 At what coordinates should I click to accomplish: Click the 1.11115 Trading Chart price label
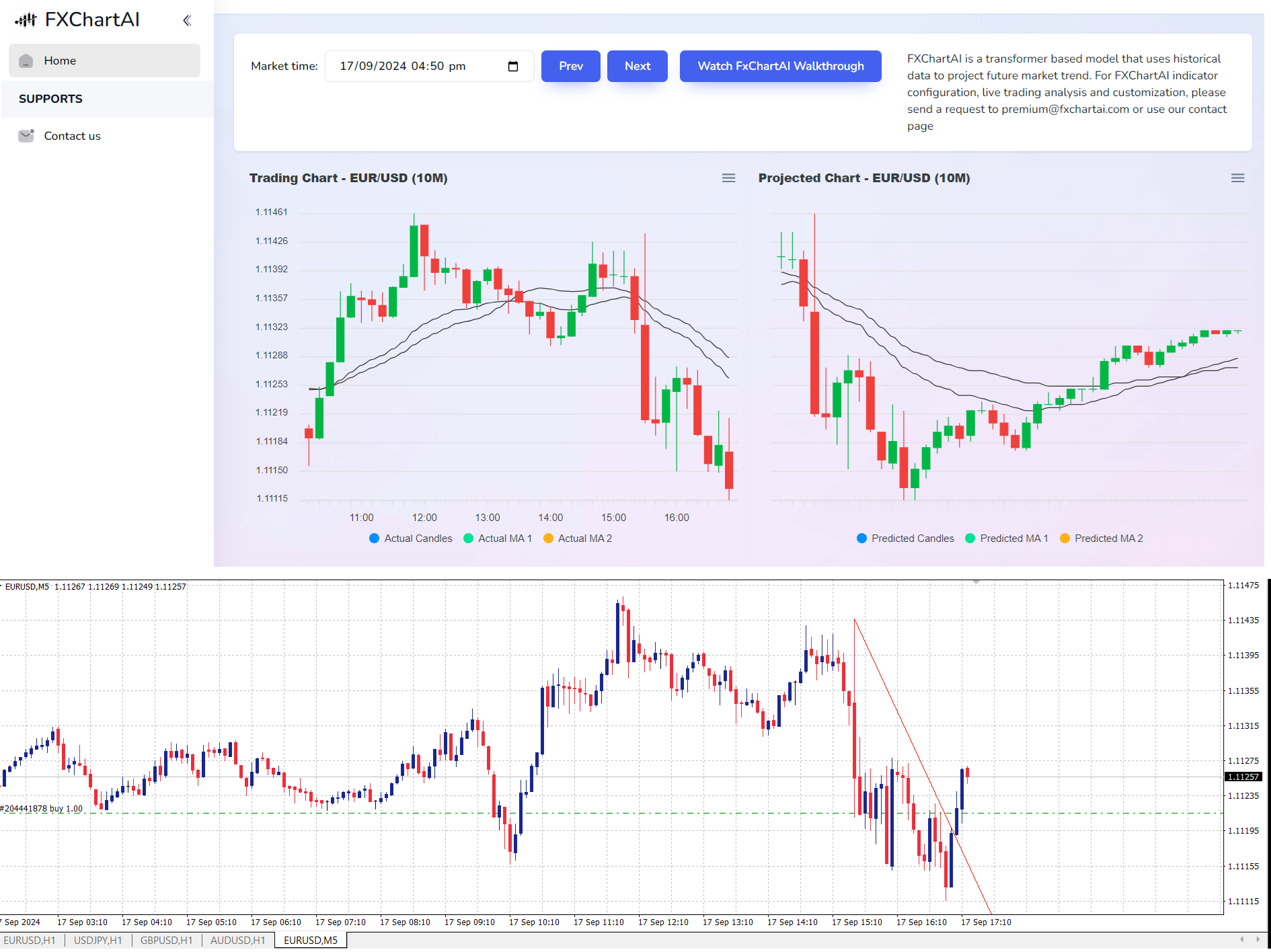coord(272,498)
